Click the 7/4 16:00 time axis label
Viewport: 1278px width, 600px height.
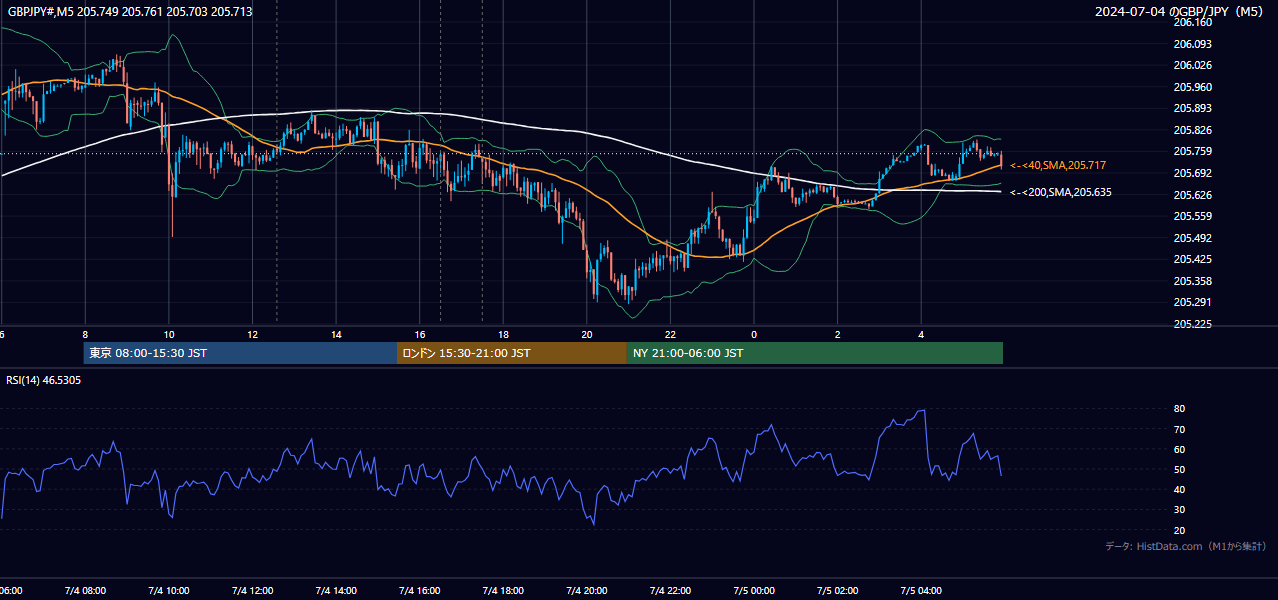click(x=420, y=591)
